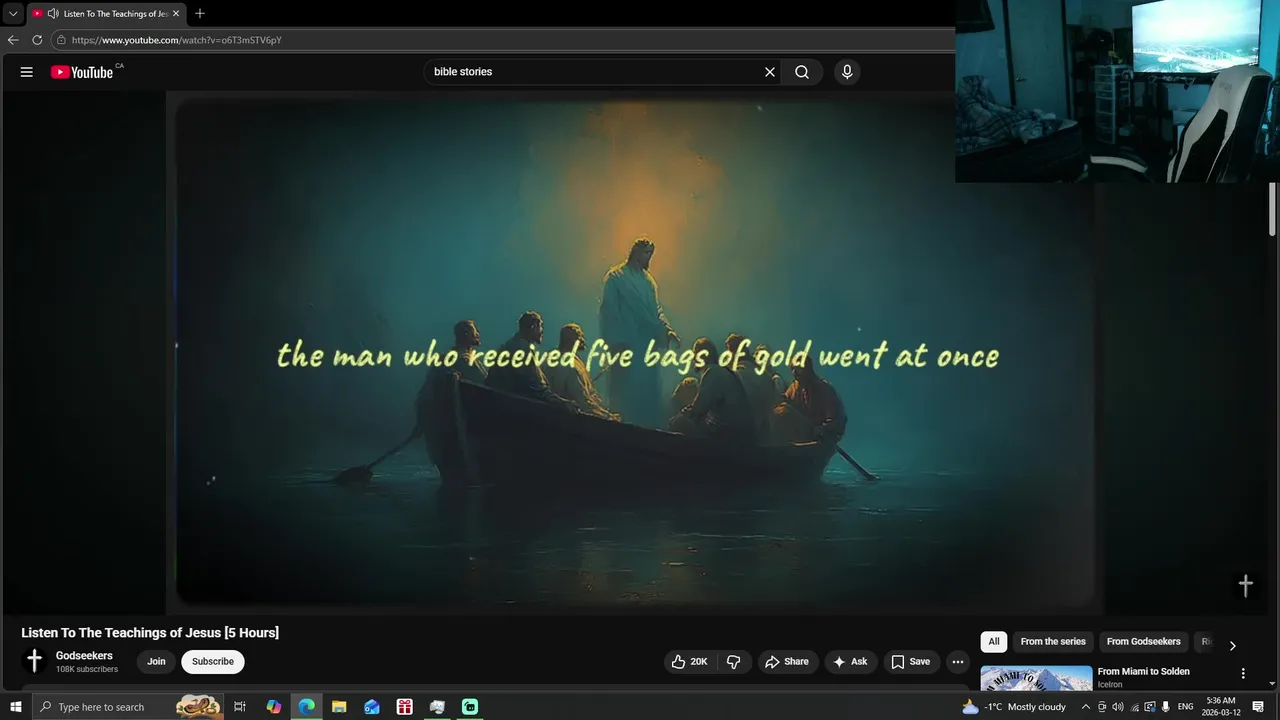View site info lock icon in address bar
The height and width of the screenshot is (720, 1280).
(x=61, y=40)
